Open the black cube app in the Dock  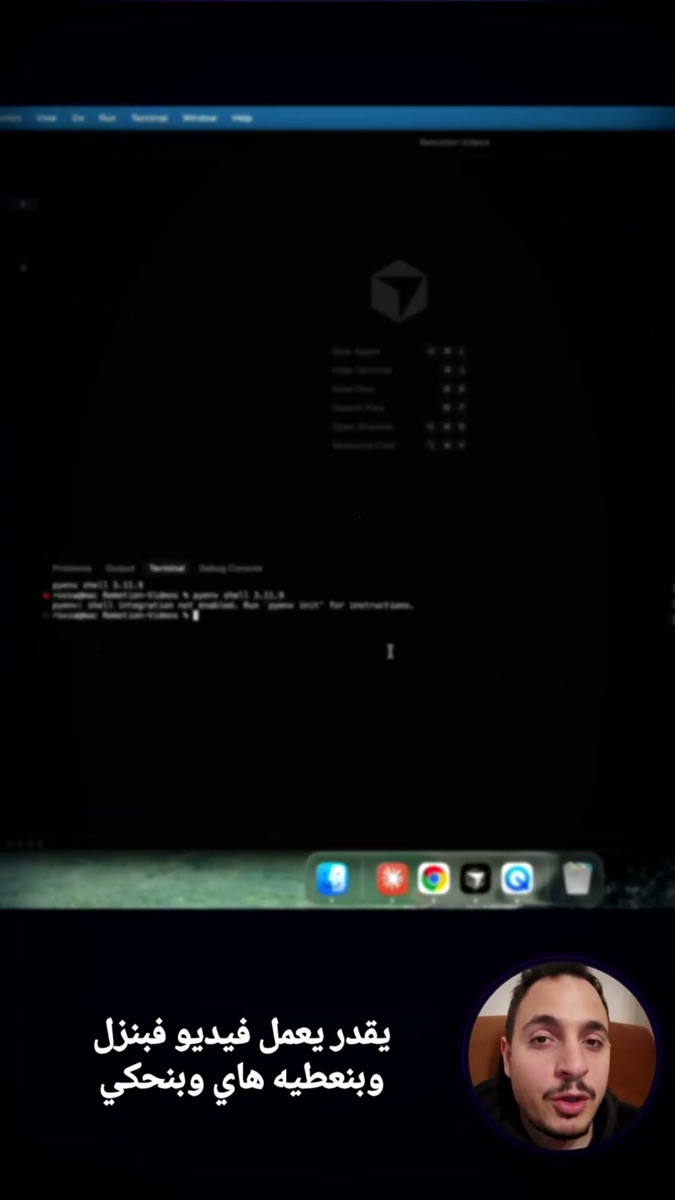[x=475, y=879]
